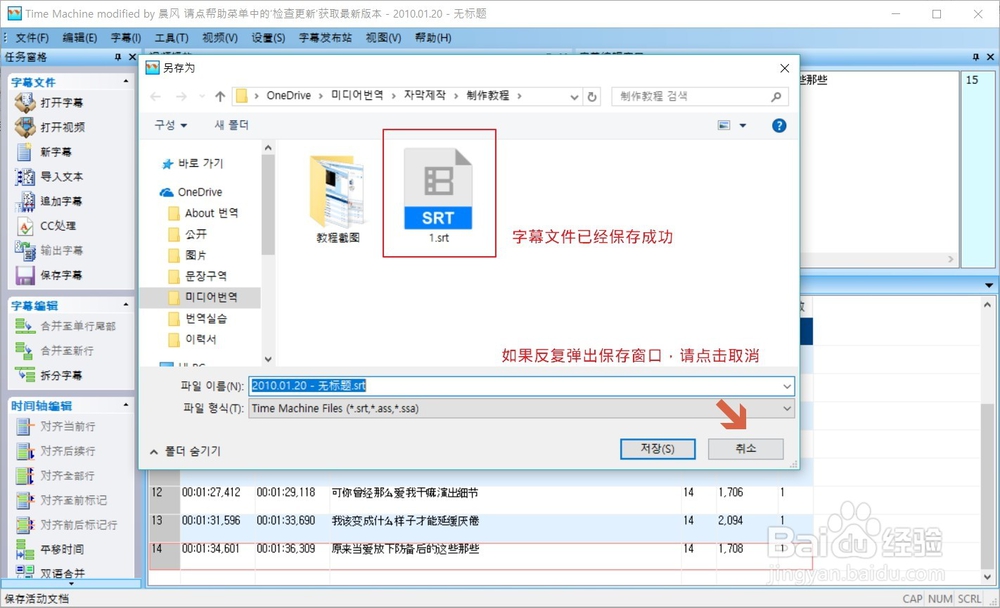Open the change-view options dropdown arrow
Image resolution: width=1000 pixels, height=608 pixels.
click(x=744, y=125)
